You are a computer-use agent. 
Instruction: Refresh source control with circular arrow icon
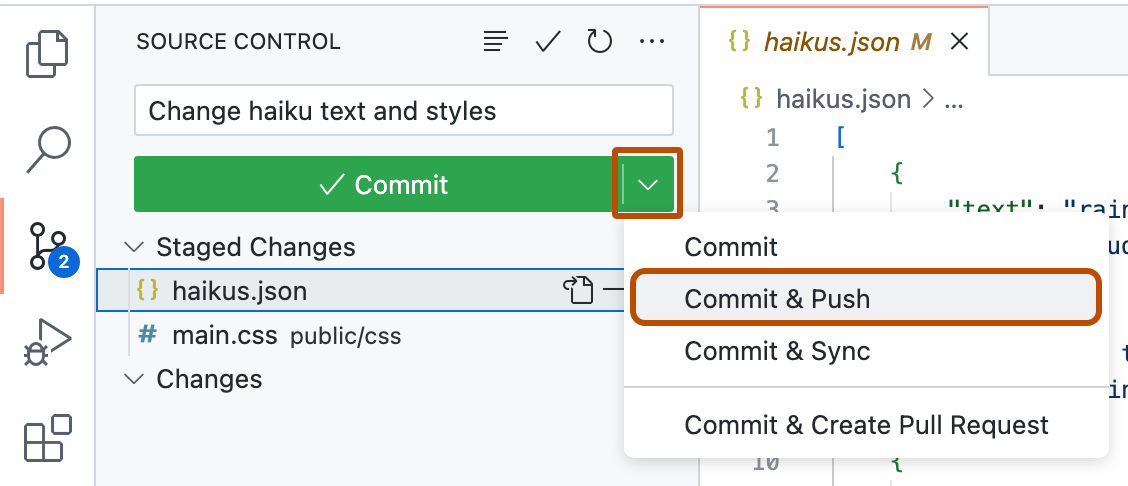599,41
